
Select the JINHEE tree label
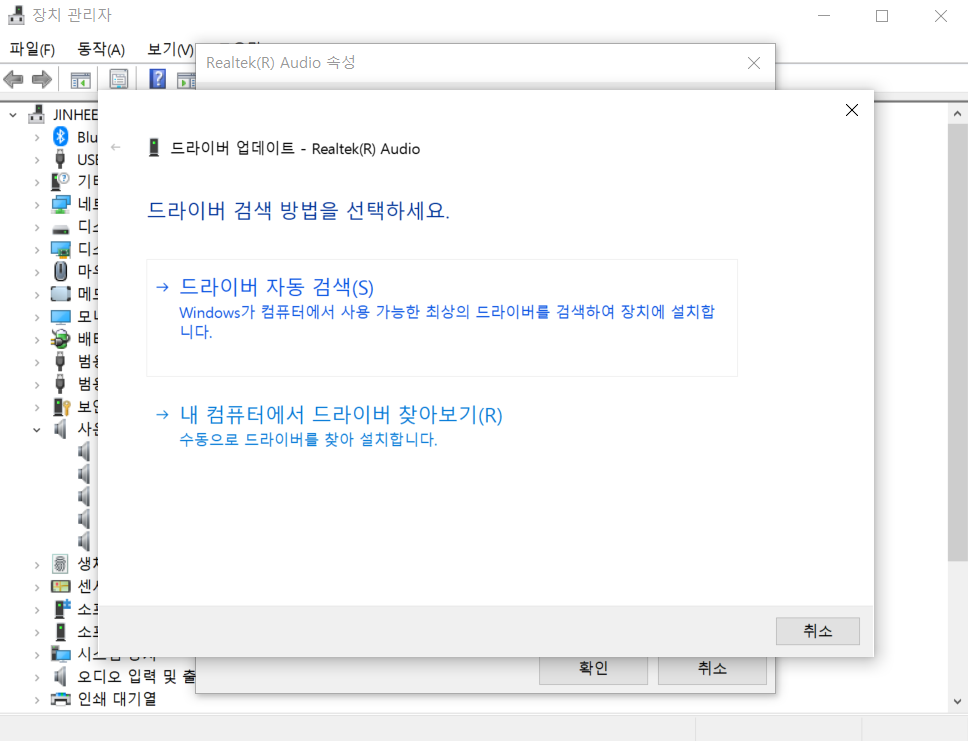(x=75, y=115)
